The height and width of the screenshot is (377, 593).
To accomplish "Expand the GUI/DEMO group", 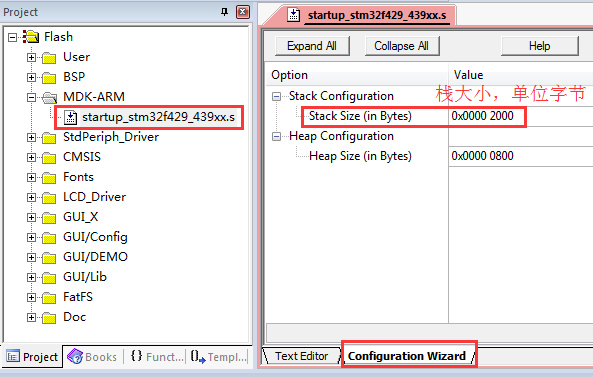I will click(x=31, y=258).
